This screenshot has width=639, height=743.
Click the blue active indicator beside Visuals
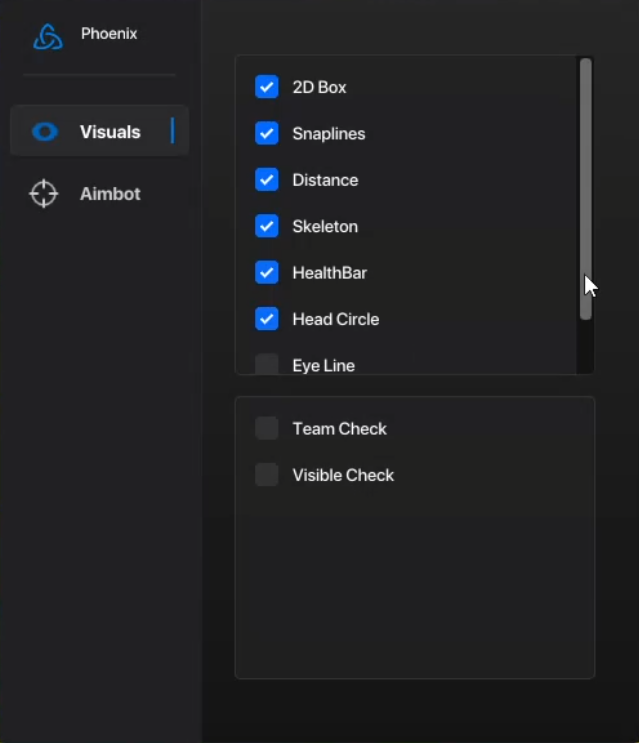point(172,130)
